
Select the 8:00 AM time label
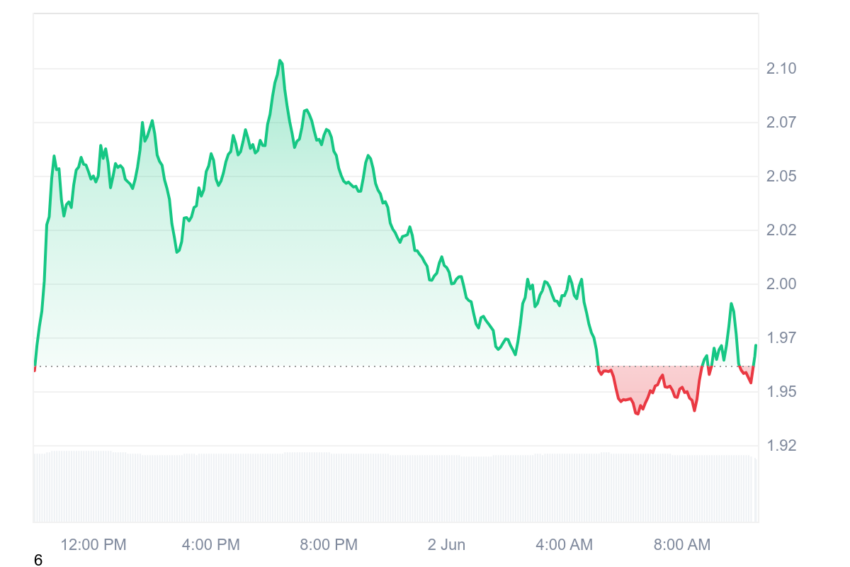click(x=681, y=545)
